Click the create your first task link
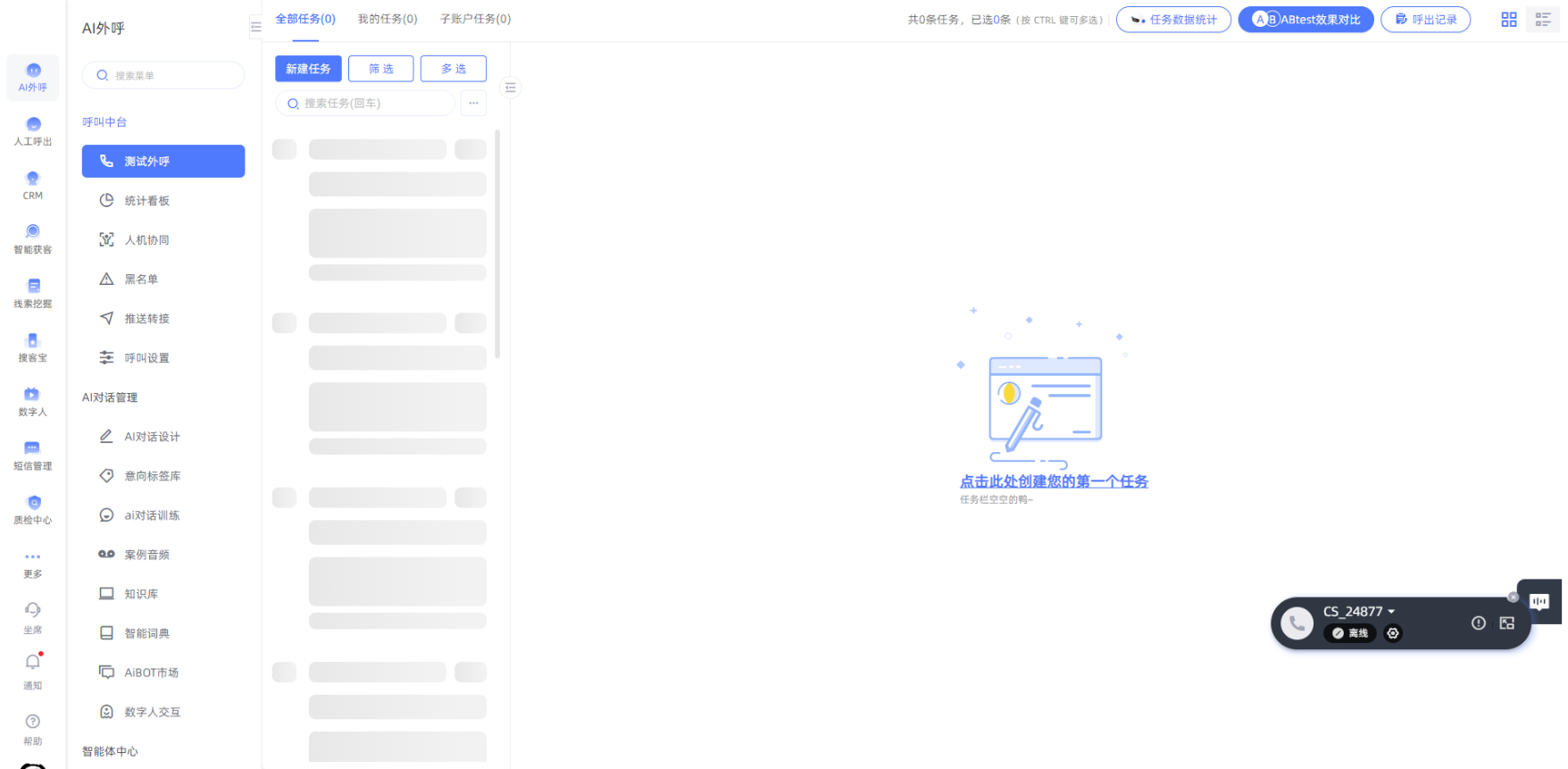Image resolution: width=1568 pixels, height=769 pixels. pos(1054,481)
